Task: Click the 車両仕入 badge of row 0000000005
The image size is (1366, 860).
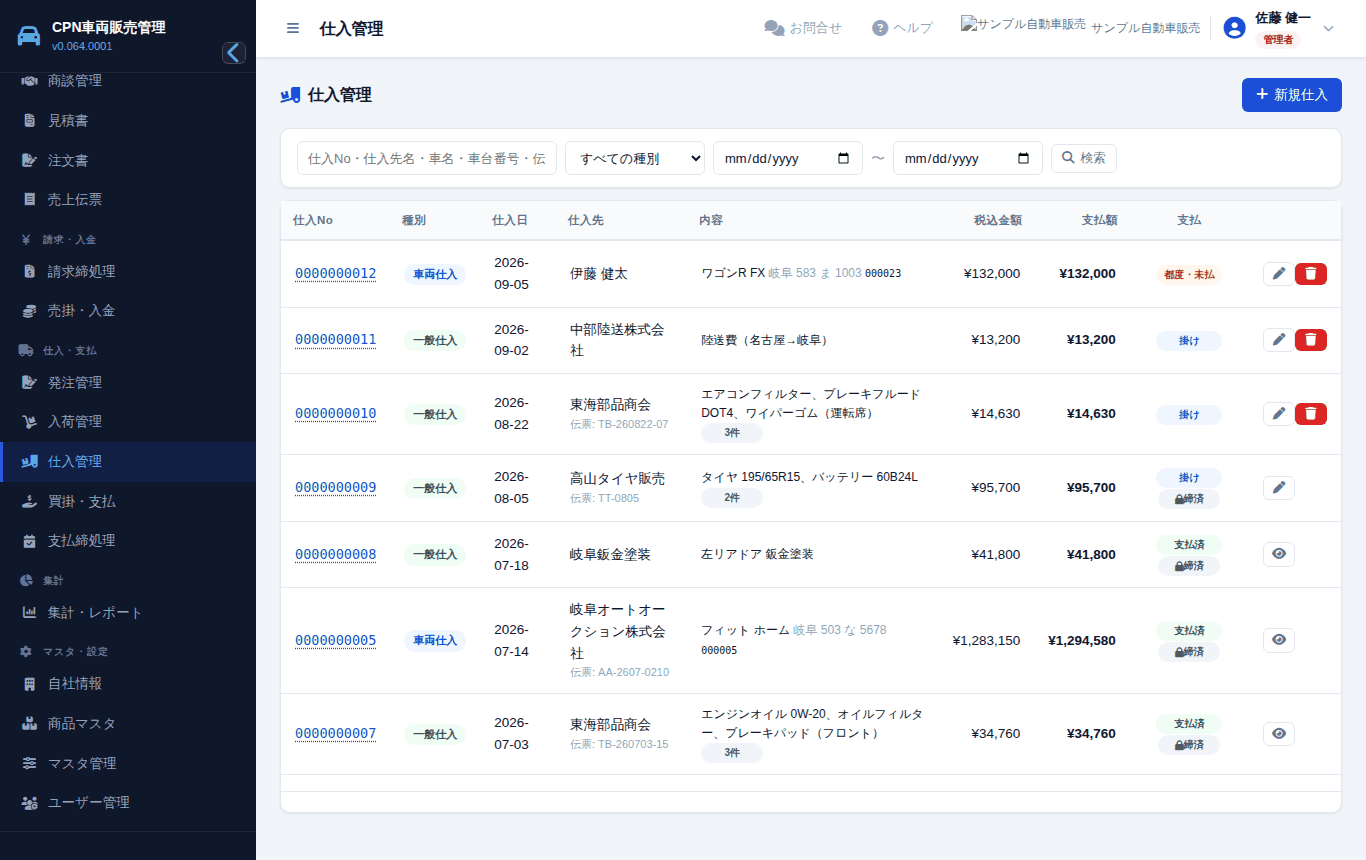Action: coord(435,640)
